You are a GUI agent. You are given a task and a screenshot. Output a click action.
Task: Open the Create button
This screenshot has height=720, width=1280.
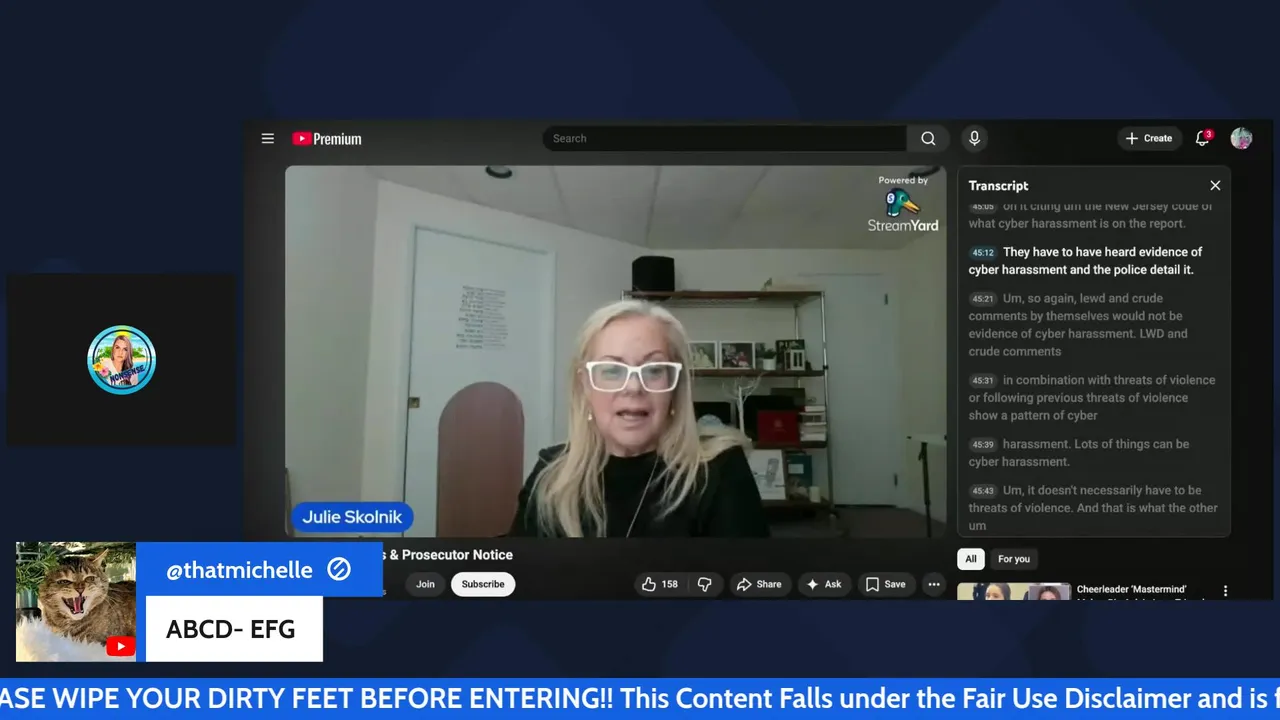click(x=1149, y=139)
